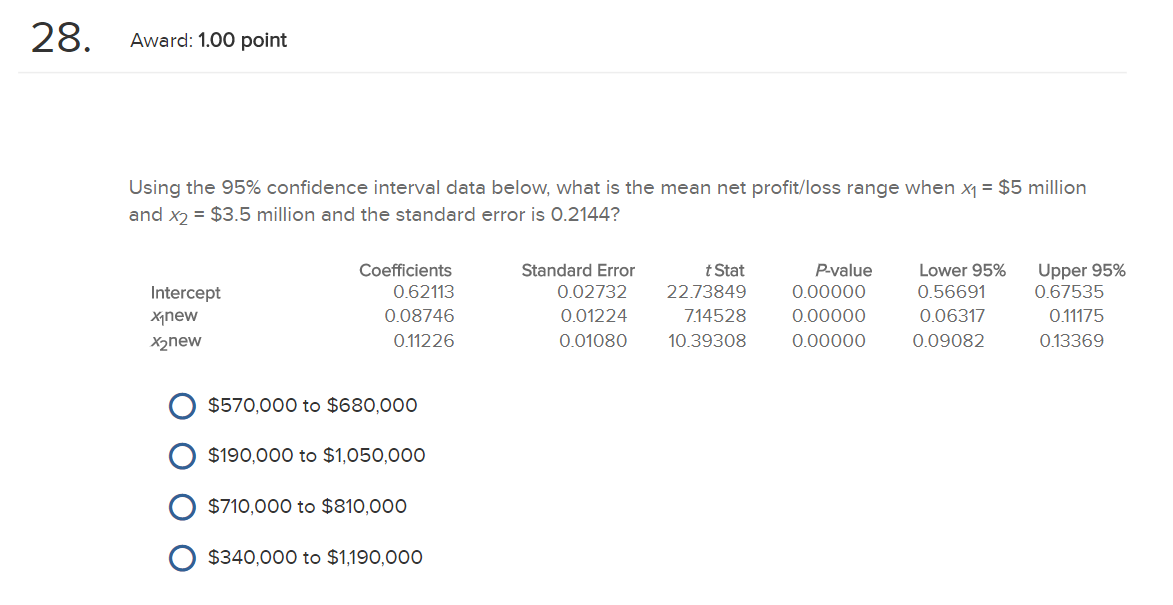Choose the $190,000 to $1,050,000 radio option
The width and height of the screenshot is (1173, 605).
(183, 456)
